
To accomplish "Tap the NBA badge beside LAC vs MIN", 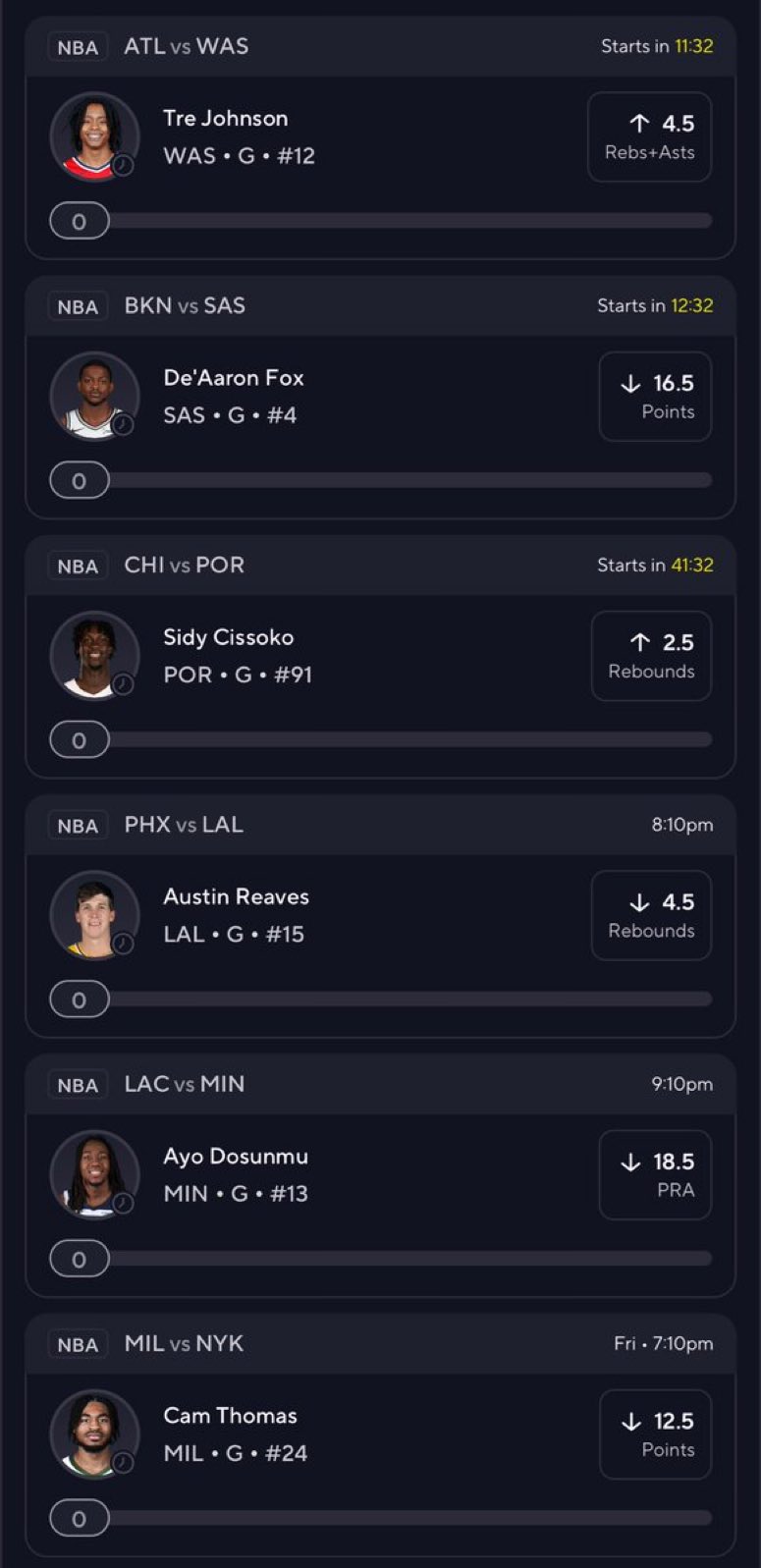I will [78, 1085].
